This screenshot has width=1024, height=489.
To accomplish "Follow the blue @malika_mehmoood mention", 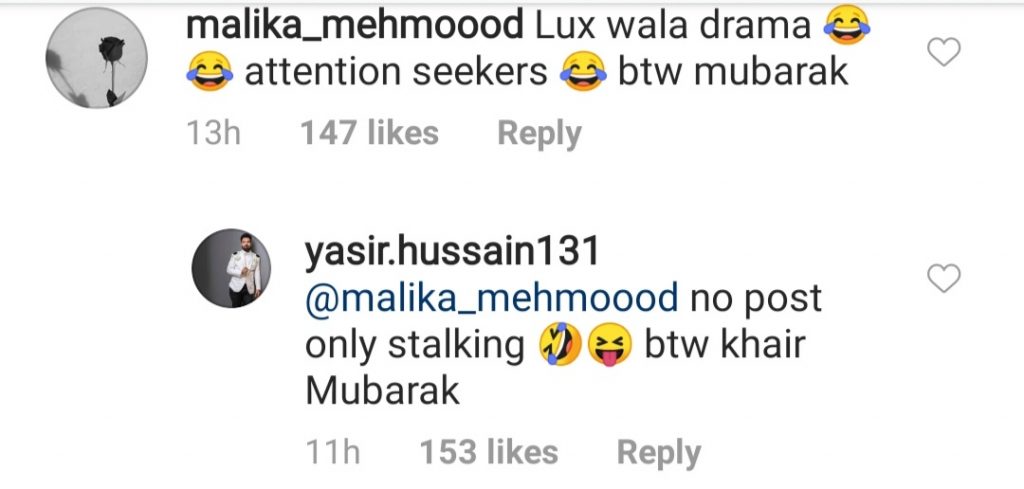I will (x=491, y=298).
